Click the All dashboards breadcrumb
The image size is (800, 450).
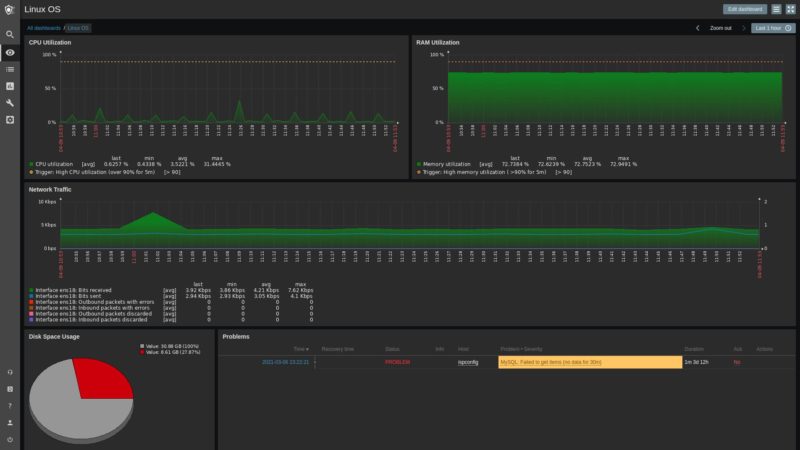coord(43,28)
